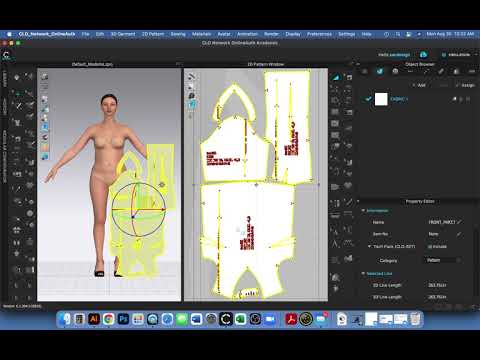Viewport: 480px width, 360px height.
Task: Collapse the Tech Pack (CLO-SET) row
Action: (x=369, y=247)
